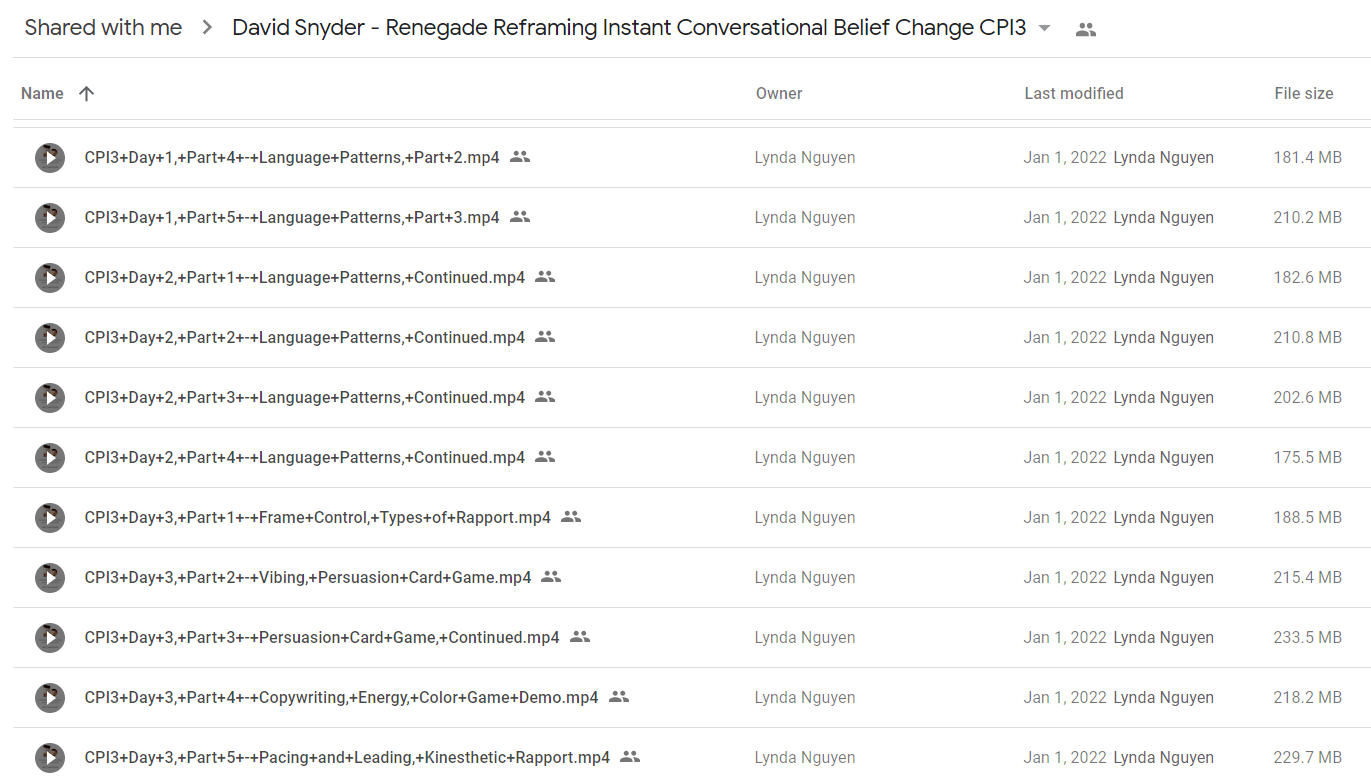The width and height of the screenshot is (1371, 781).
Task: Select CPI3+Day+2,+Part+3 Language Patterns Continued file
Action: point(305,398)
